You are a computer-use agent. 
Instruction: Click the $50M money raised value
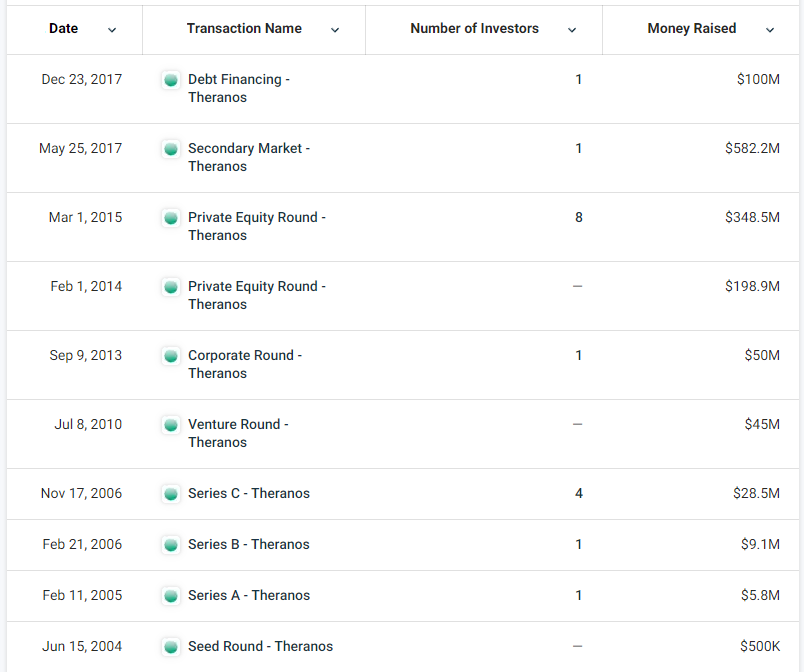(762, 355)
